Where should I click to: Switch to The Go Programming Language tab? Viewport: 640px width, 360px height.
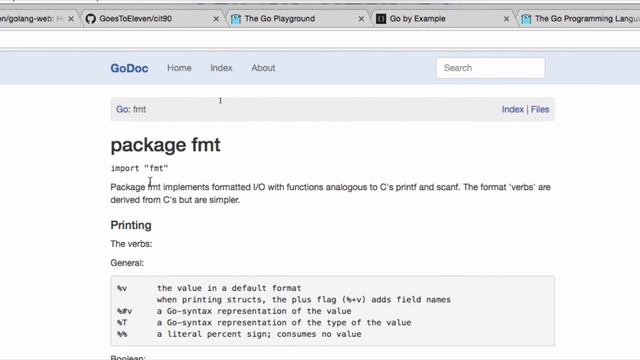[580, 19]
